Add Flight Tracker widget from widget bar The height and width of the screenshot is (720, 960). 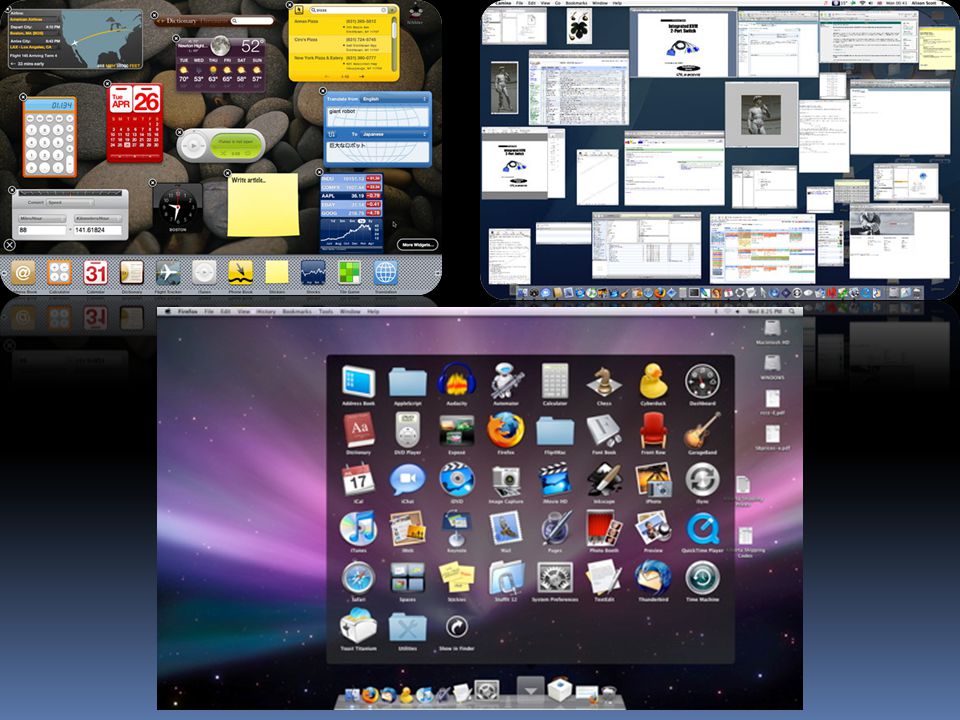tap(168, 272)
